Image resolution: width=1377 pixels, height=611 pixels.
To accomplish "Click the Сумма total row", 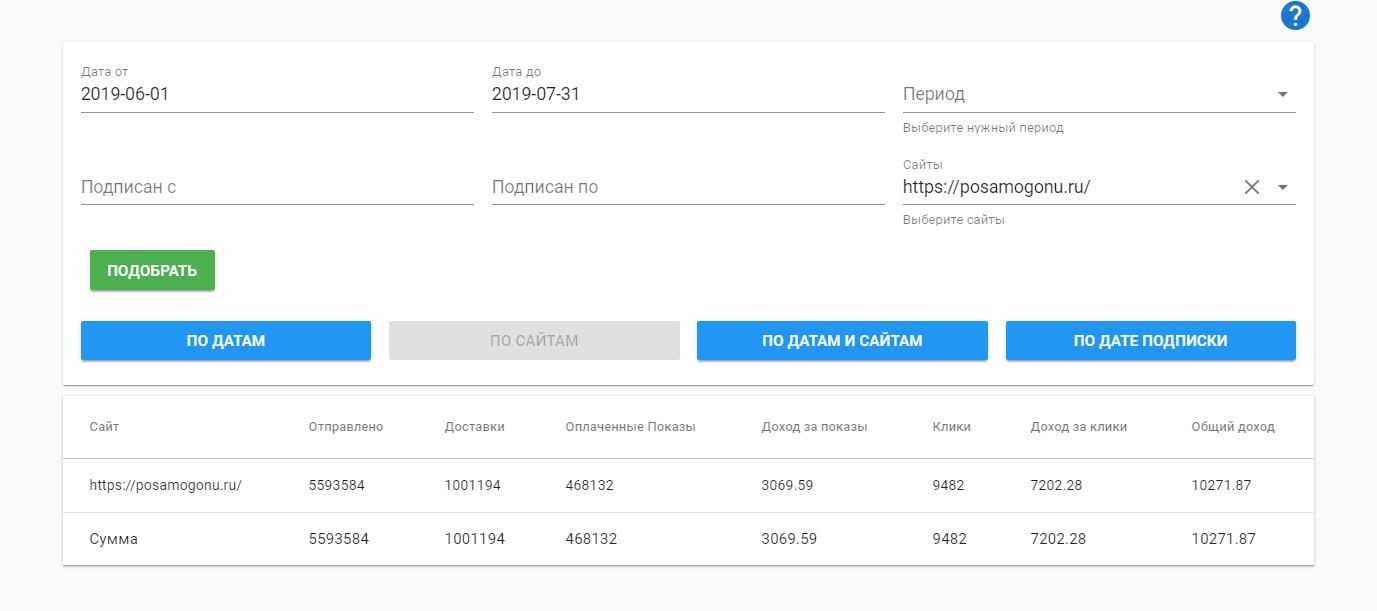I will pyautogui.click(x=114, y=539).
